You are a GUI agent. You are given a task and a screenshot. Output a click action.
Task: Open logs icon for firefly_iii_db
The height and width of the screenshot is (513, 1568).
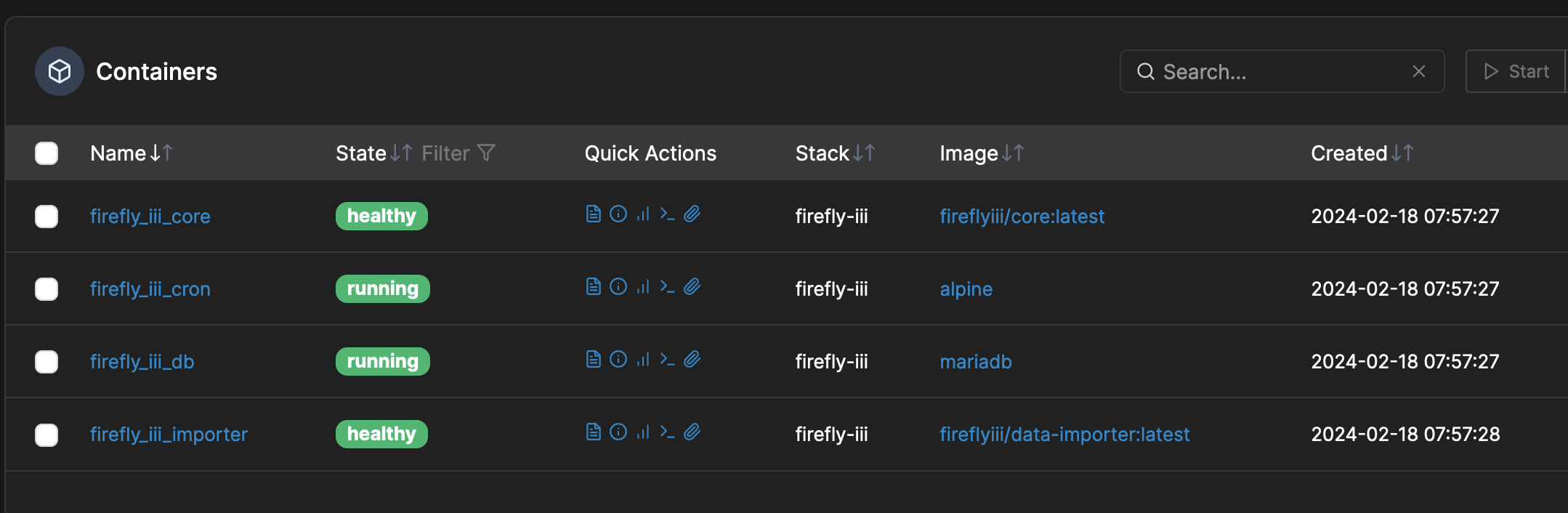(x=593, y=359)
